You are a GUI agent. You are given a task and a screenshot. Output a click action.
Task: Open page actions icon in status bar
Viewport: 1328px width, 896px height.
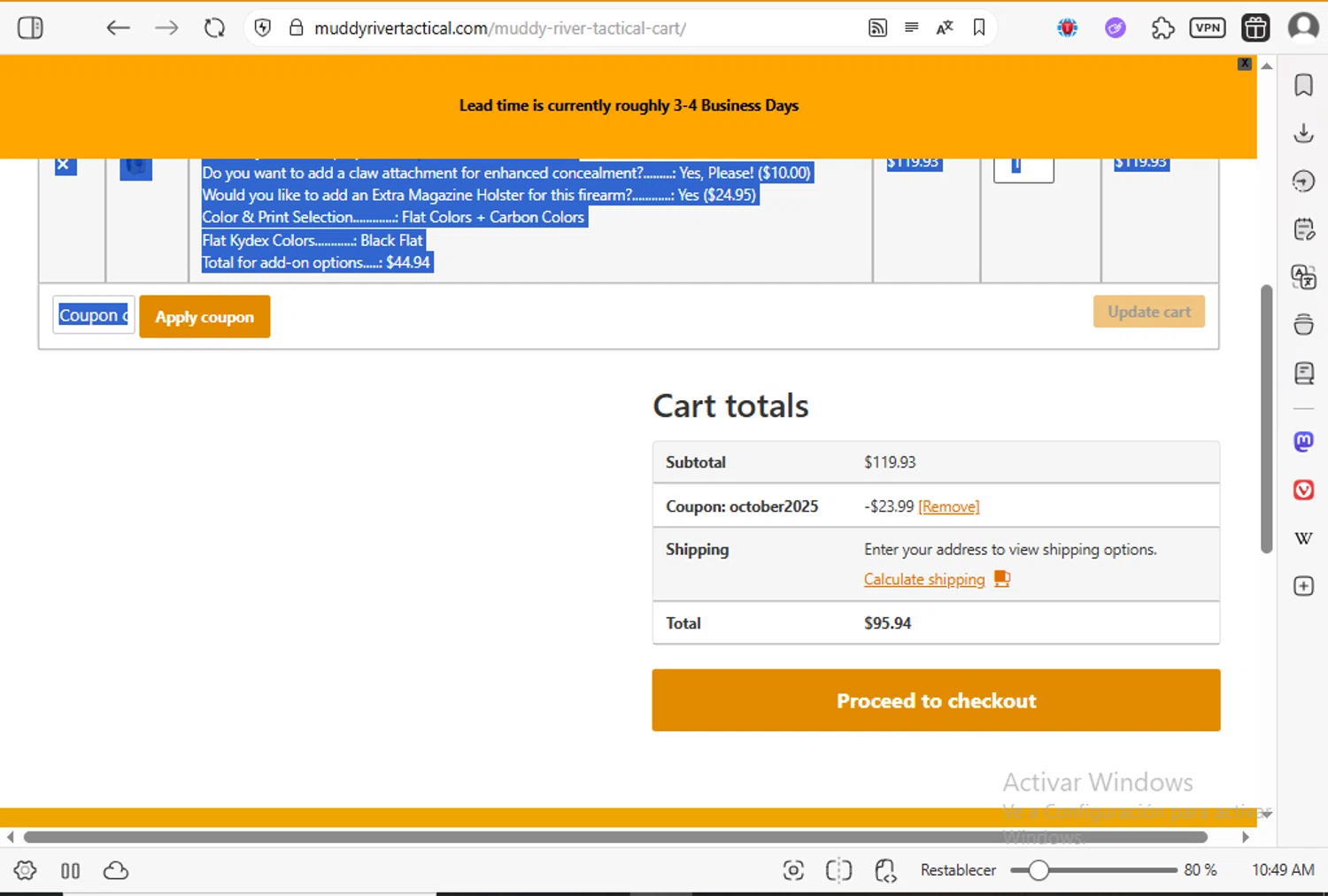[x=885, y=870]
